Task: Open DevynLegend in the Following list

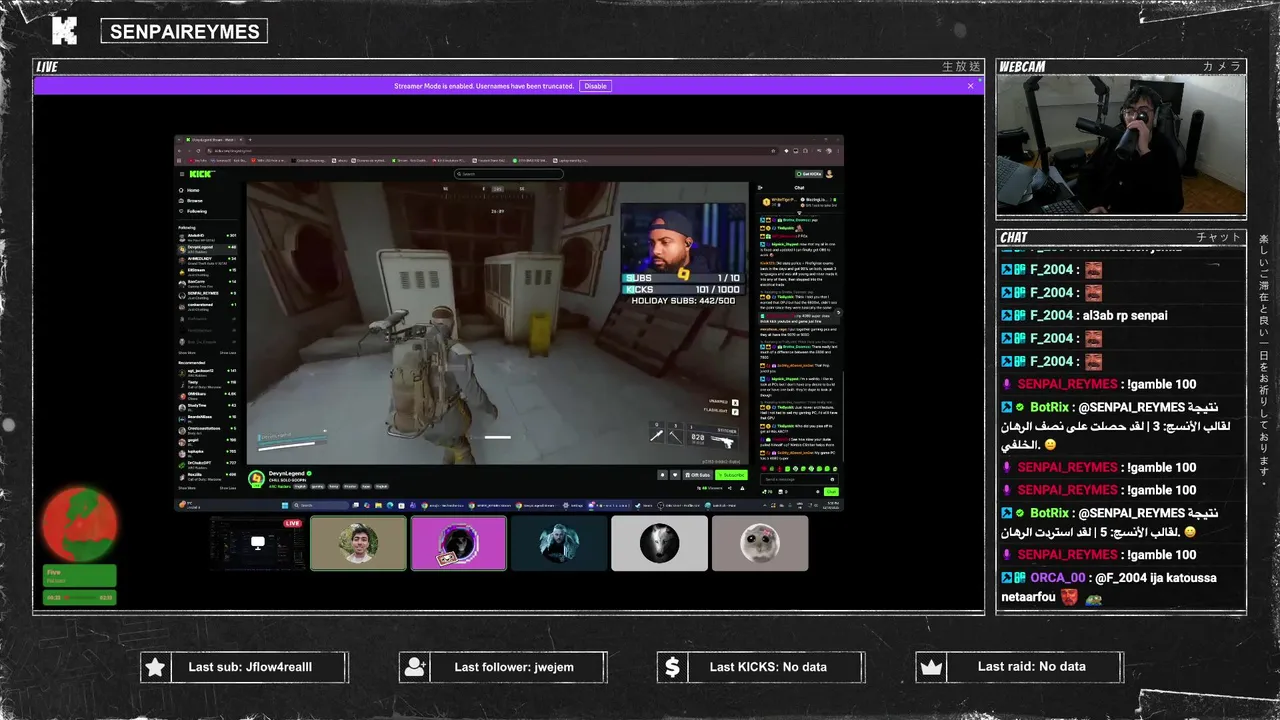Action: coord(207,249)
